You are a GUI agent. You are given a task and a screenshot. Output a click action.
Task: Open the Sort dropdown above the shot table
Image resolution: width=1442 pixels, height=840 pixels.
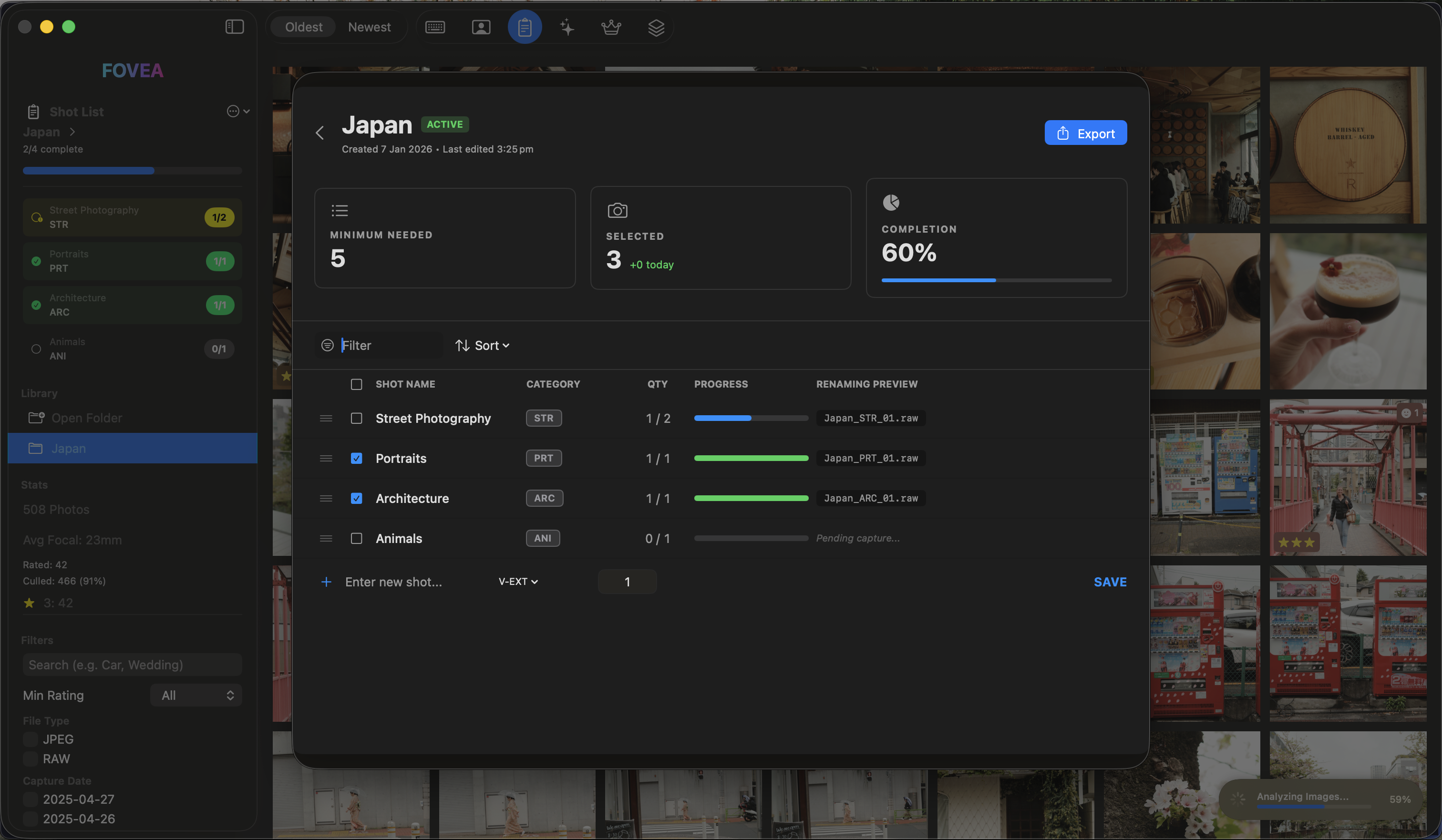coord(483,345)
